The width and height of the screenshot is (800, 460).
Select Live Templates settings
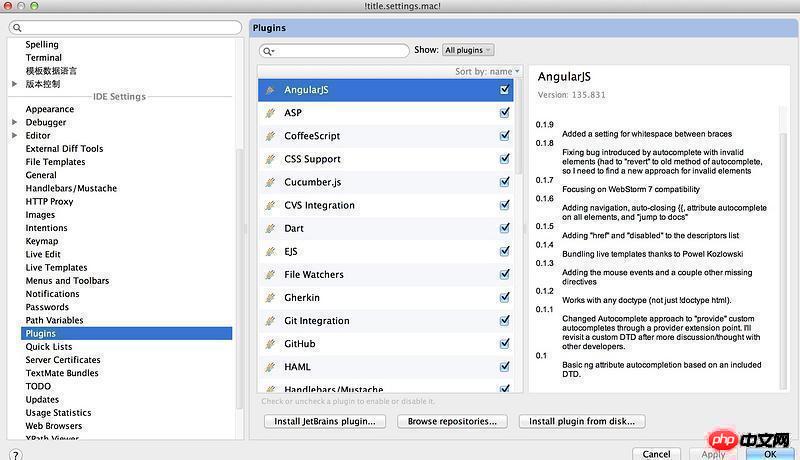click(x=56, y=268)
